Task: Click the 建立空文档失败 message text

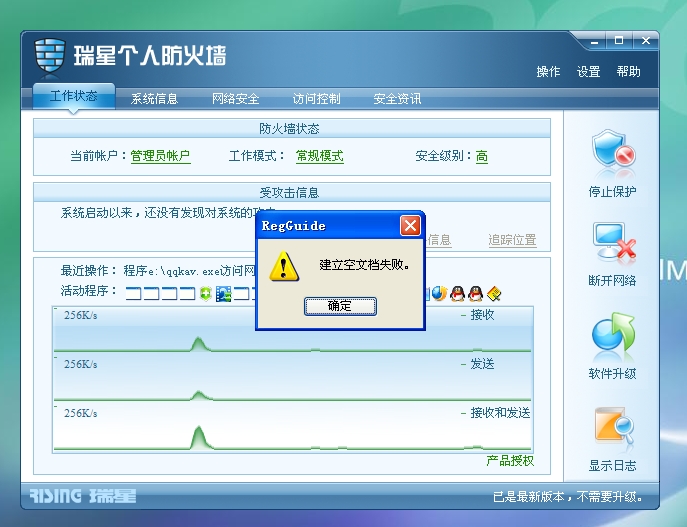Action: pos(364,265)
